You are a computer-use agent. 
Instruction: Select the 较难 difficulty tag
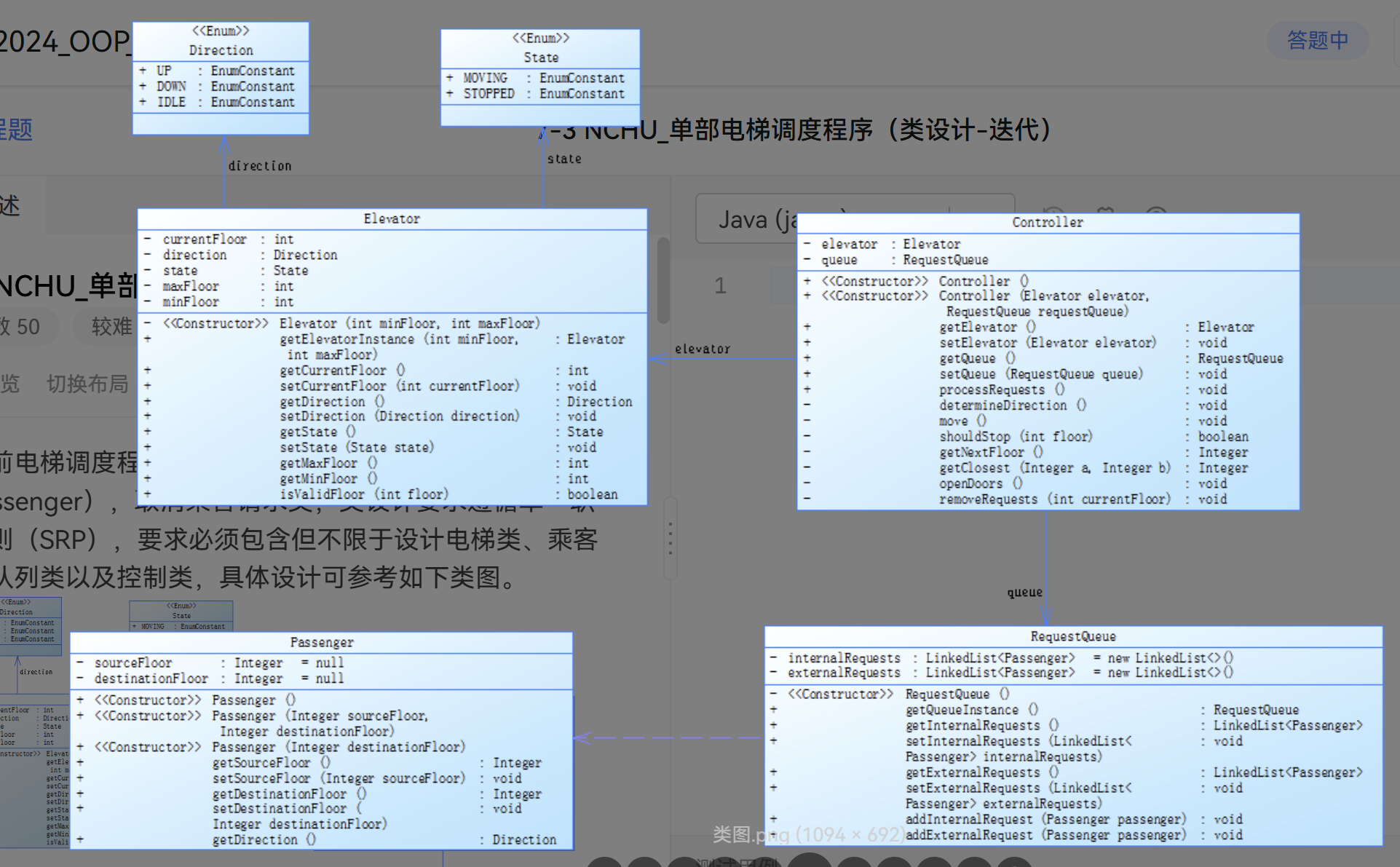[x=111, y=327]
